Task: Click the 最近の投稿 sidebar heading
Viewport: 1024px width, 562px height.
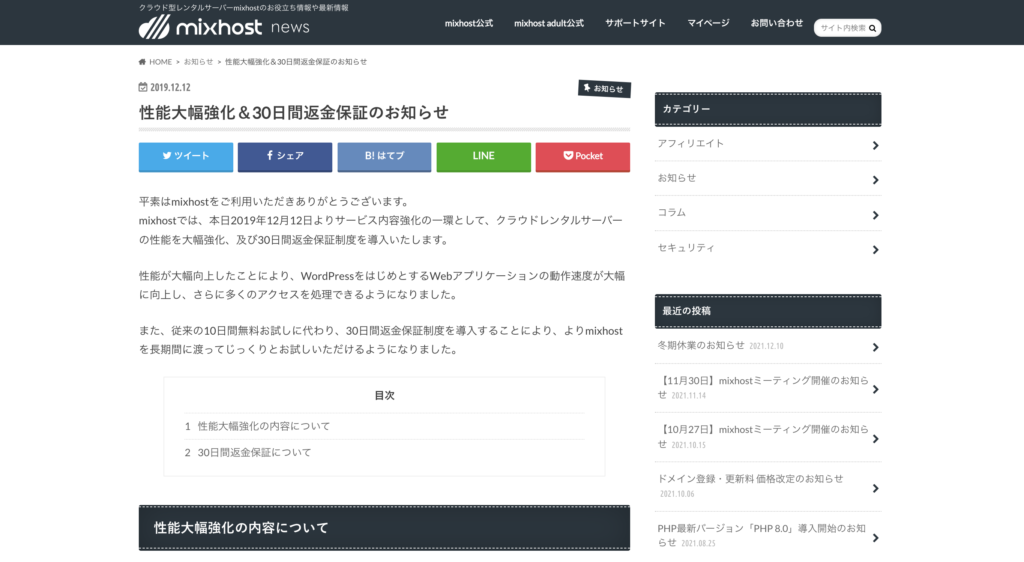Action: 768,311
